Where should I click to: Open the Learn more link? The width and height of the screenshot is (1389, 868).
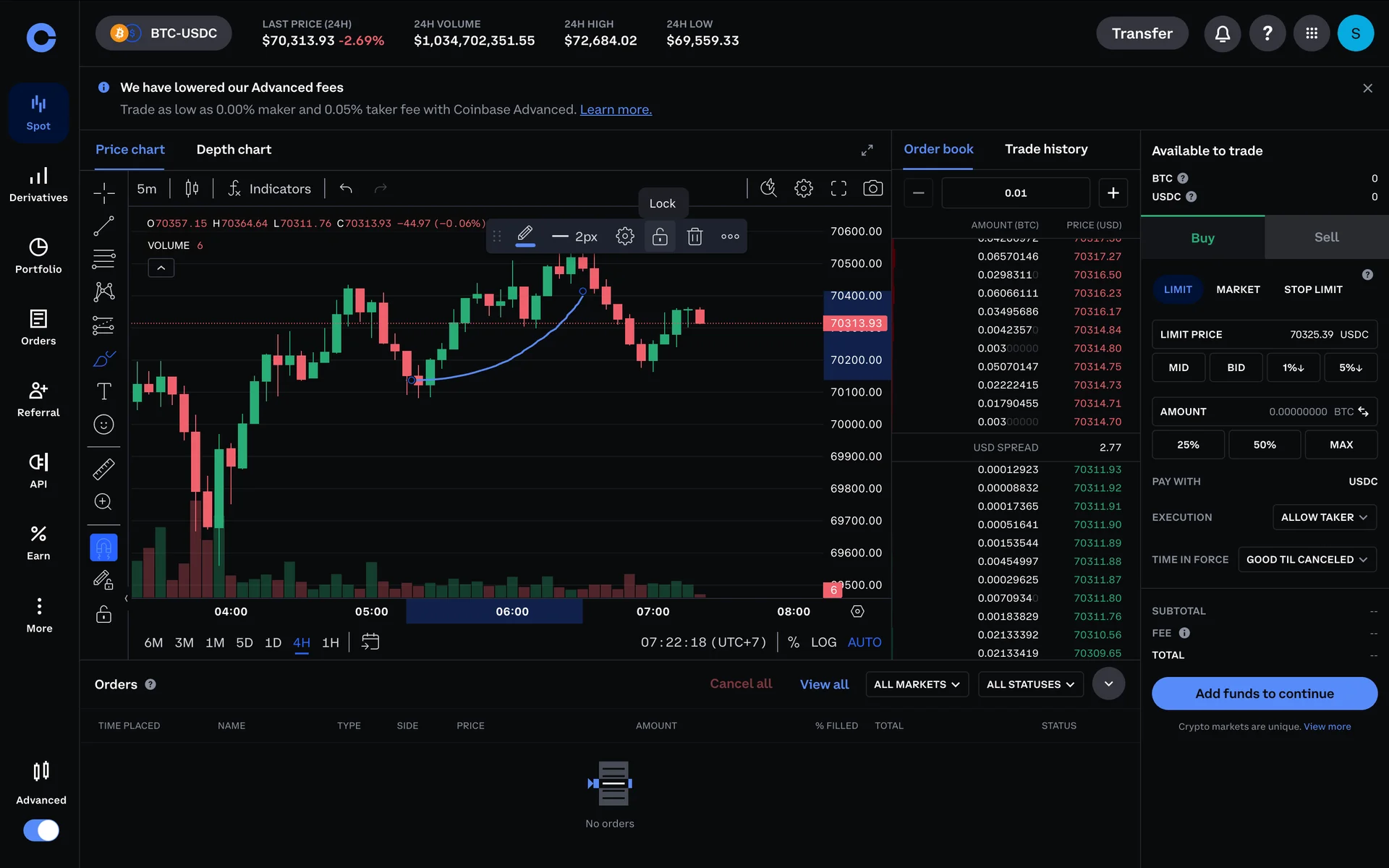[615, 110]
